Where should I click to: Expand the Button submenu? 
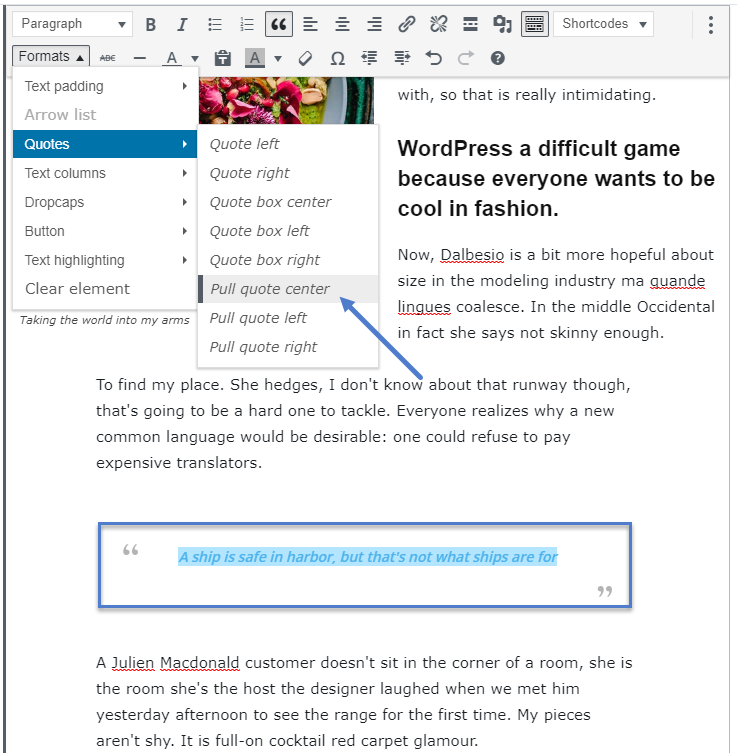click(105, 231)
